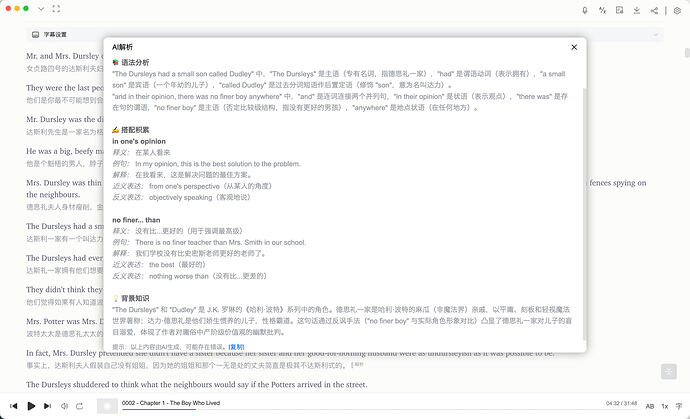Open the chevron dropdown beside window controls
This screenshot has height=419, width=690.
coord(41,8)
